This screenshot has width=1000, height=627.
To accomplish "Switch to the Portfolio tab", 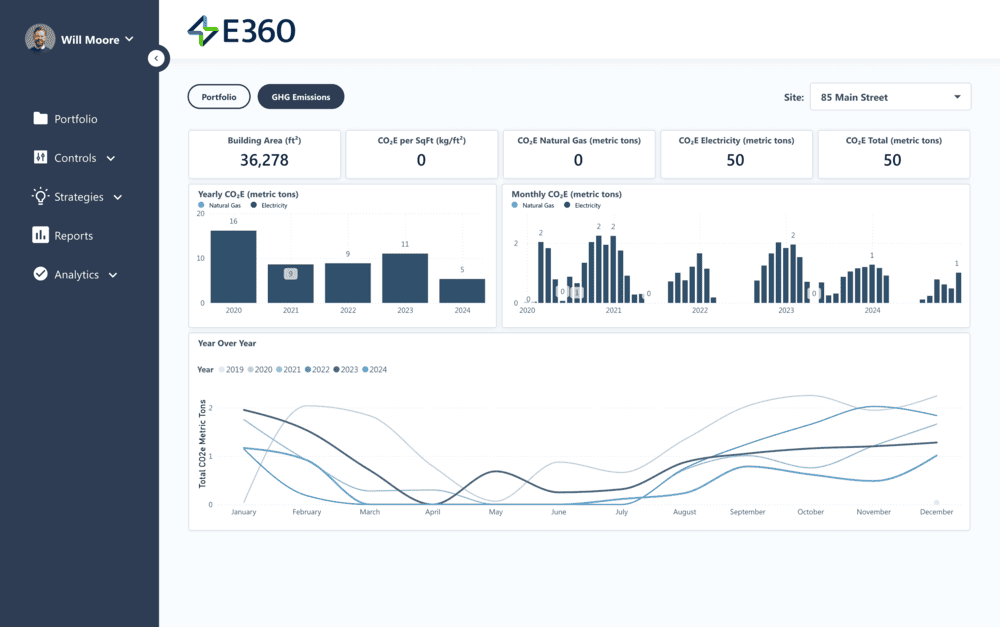I will 219,96.
